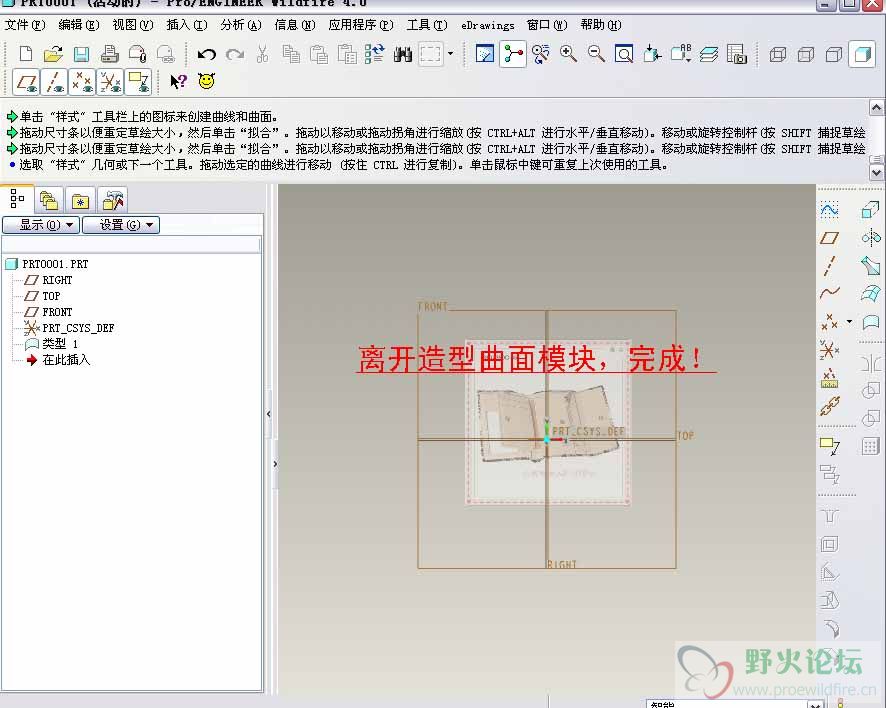The height and width of the screenshot is (708, 886).
Task: Switch to the Favorites tab
Action: click(80, 201)
